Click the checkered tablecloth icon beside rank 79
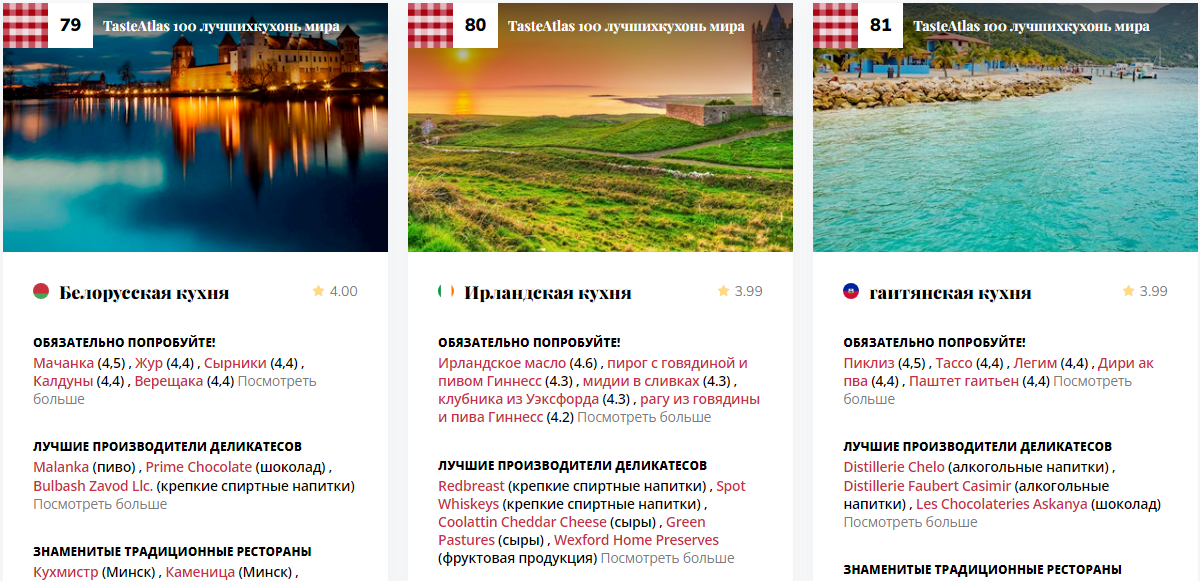Screen dimensions: 1200x581 (25, 26)
